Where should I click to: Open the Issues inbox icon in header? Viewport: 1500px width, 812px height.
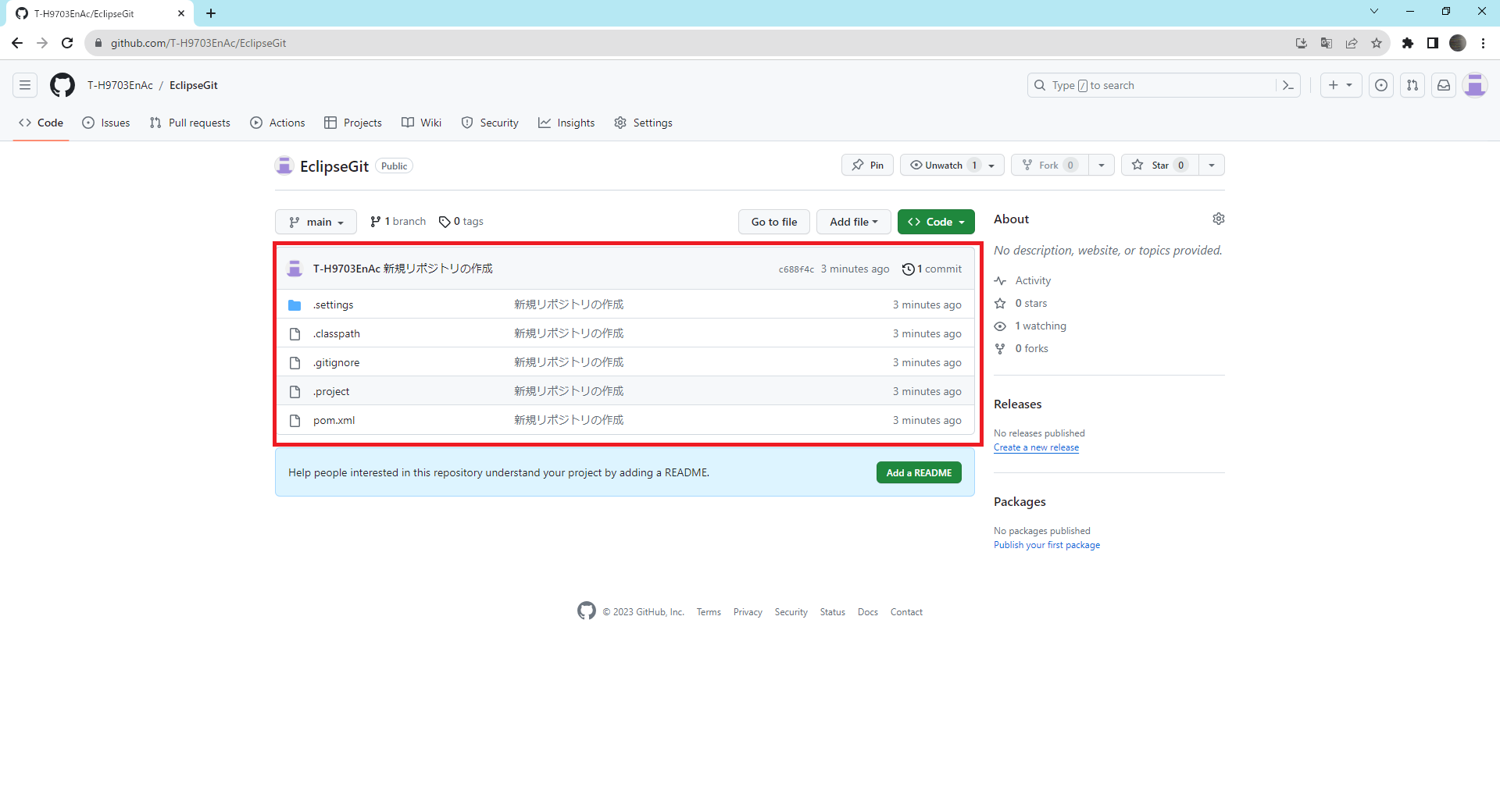click(1381, 85)
